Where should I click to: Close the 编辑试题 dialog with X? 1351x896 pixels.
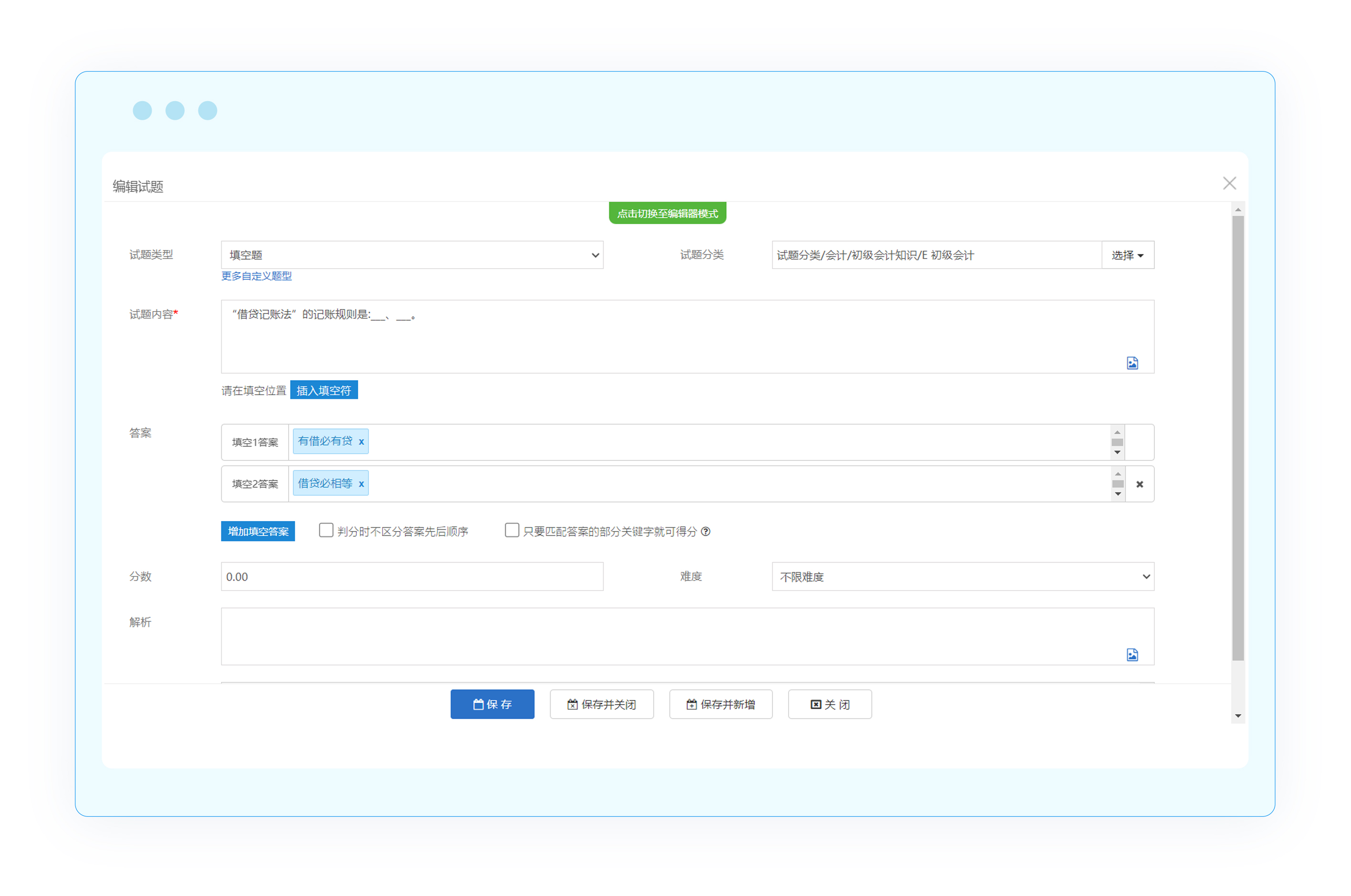tap(1229, 183)
